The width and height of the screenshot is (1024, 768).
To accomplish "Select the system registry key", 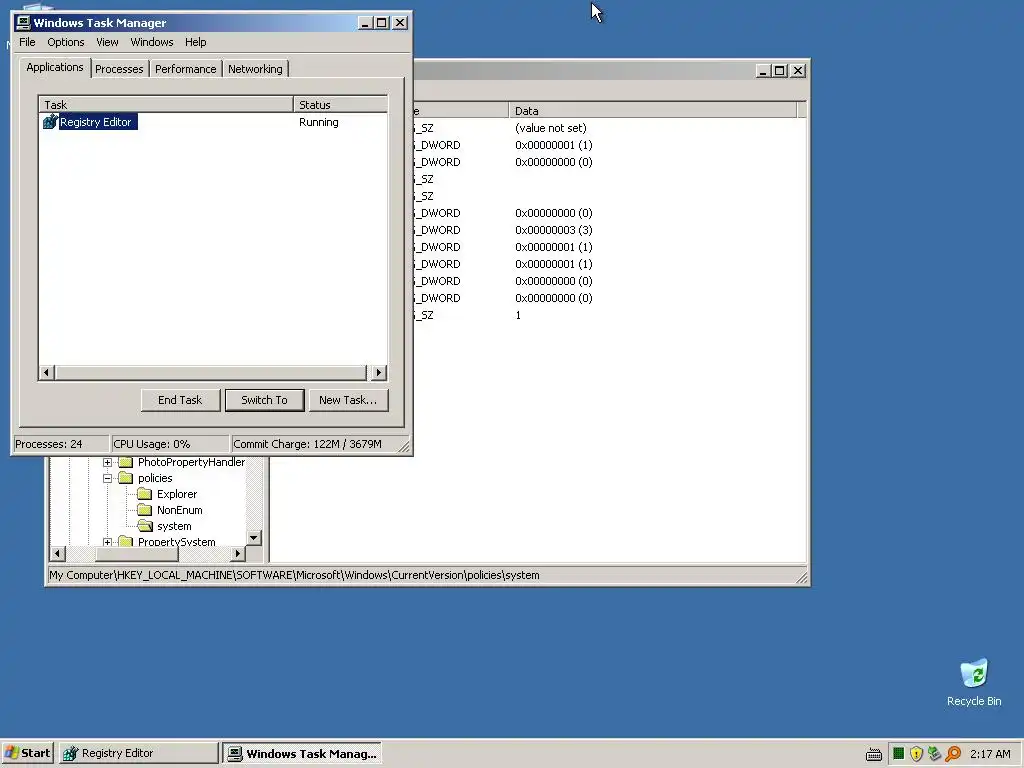I will tap(174, 526).
